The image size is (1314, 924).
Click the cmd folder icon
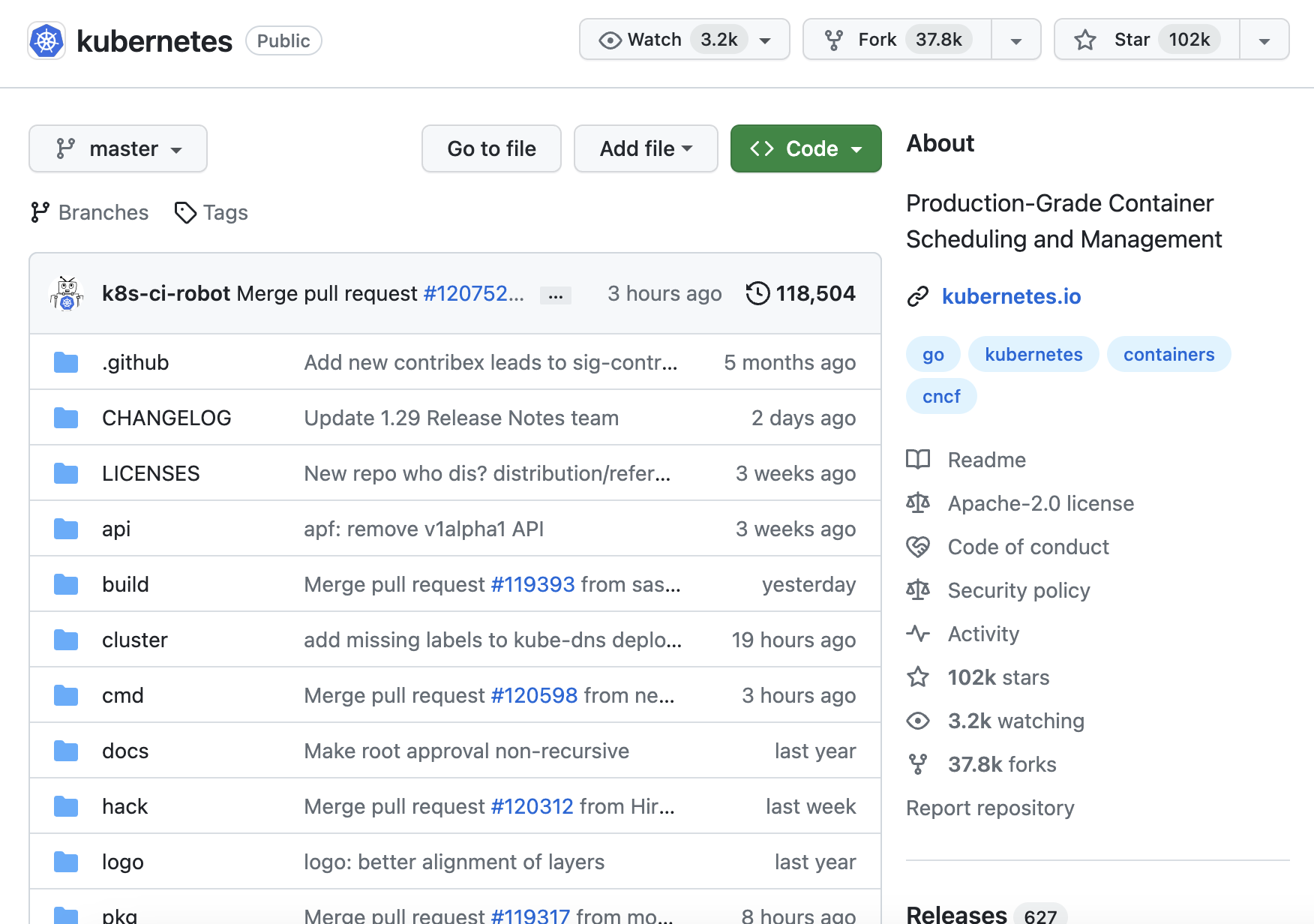pyautogui.click(x=66, y=695)
